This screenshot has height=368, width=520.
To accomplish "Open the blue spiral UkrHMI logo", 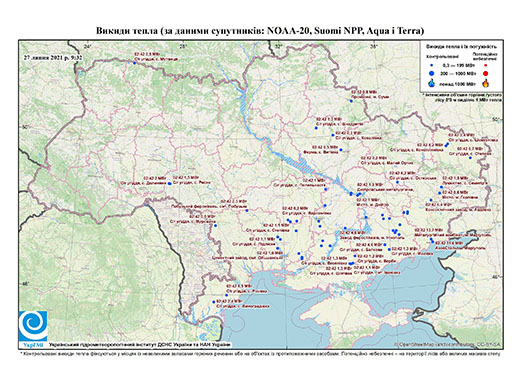I will [x=33, y=326].
